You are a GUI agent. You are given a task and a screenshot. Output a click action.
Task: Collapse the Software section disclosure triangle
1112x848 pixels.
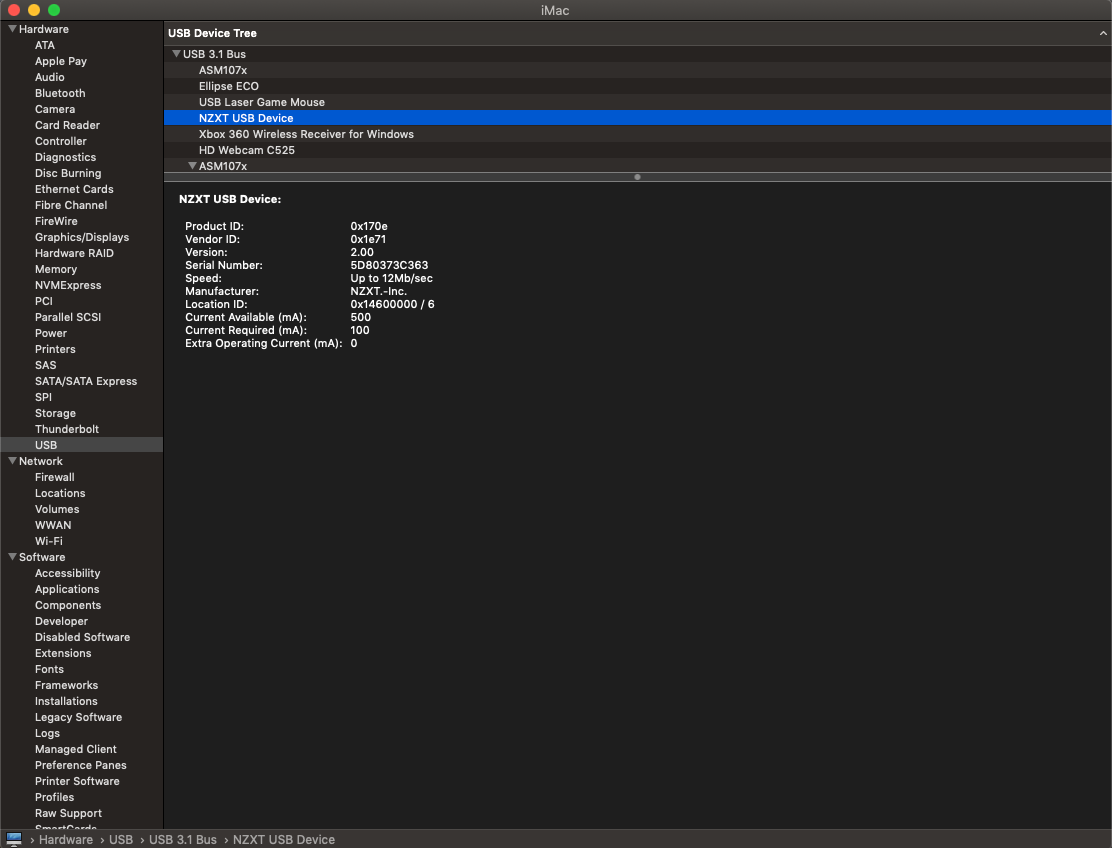(12, 557)
